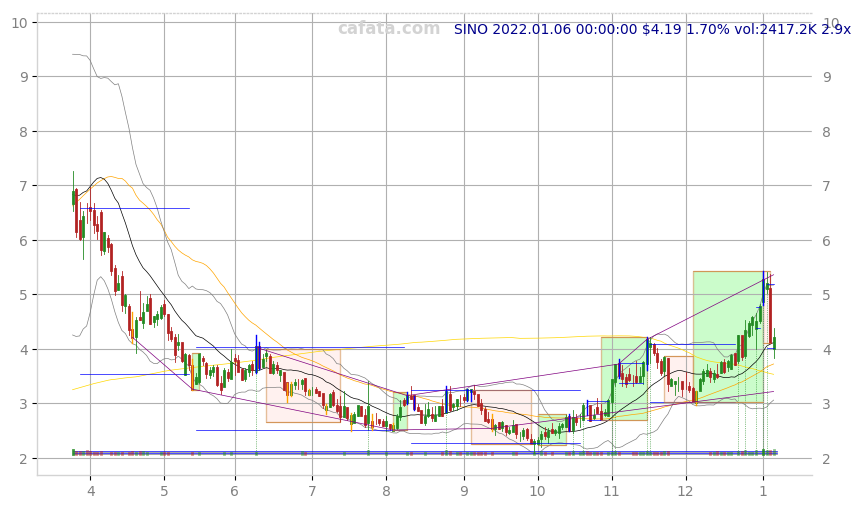This screenshot has height=509, width=861.
Task: Click the month 6 label on the time axis
Action: [x=235, y=491]
